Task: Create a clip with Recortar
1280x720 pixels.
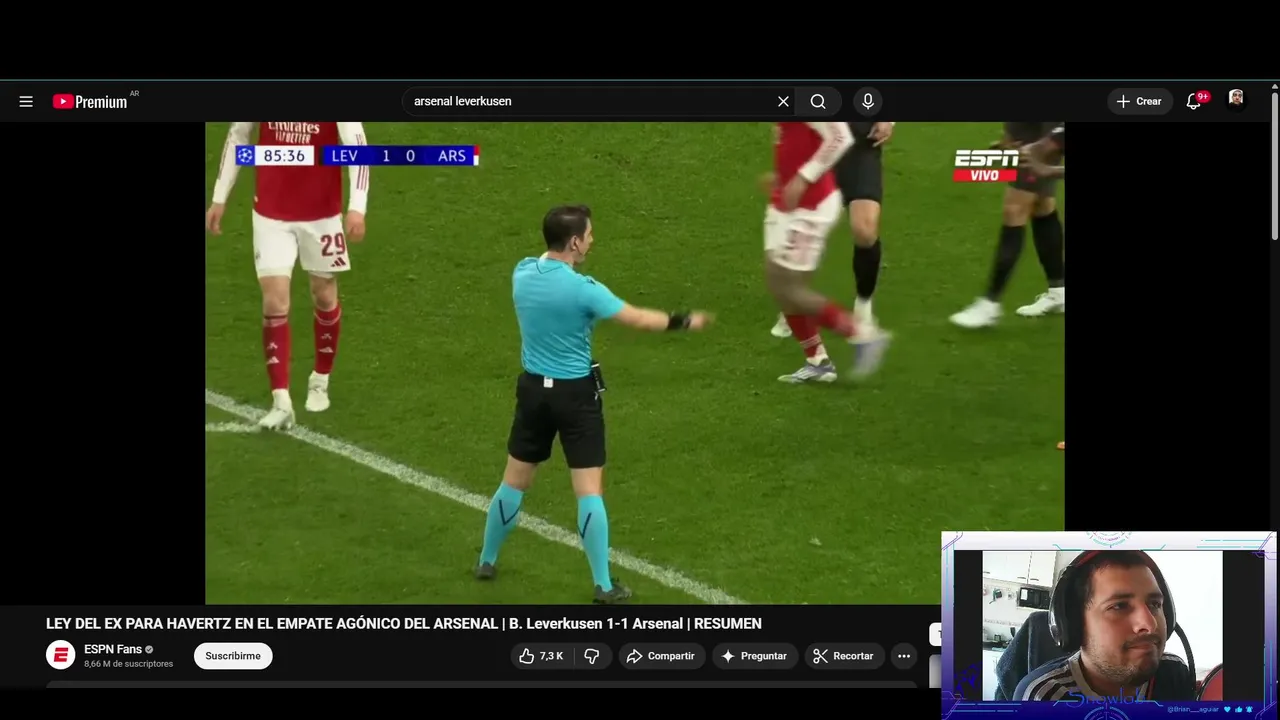Action: point(844,656)
